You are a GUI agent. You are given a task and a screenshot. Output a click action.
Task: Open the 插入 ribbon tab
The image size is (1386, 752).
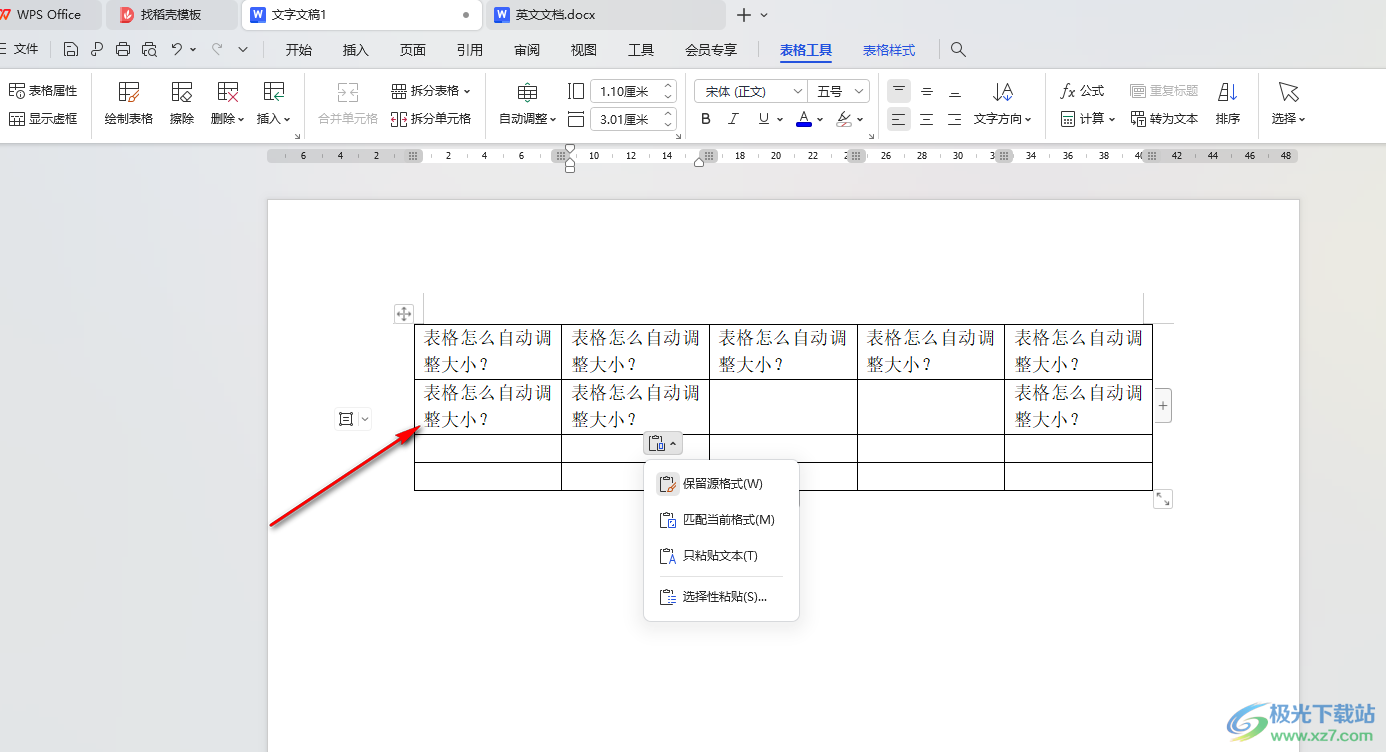click(x=356, y=50)
